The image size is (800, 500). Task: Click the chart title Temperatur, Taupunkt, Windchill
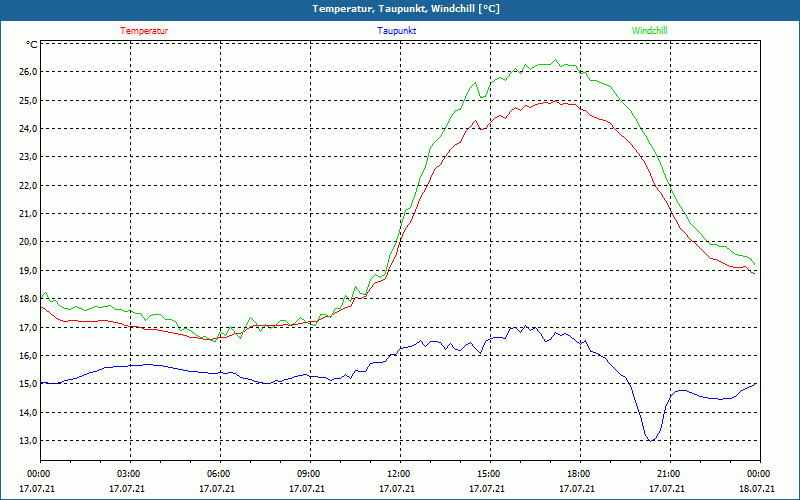tap(406, 9)
